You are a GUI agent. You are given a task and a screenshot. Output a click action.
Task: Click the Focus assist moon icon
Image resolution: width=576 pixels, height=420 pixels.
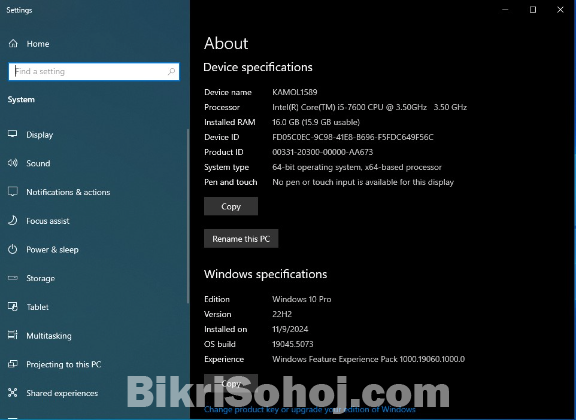[x=12, y=220]
